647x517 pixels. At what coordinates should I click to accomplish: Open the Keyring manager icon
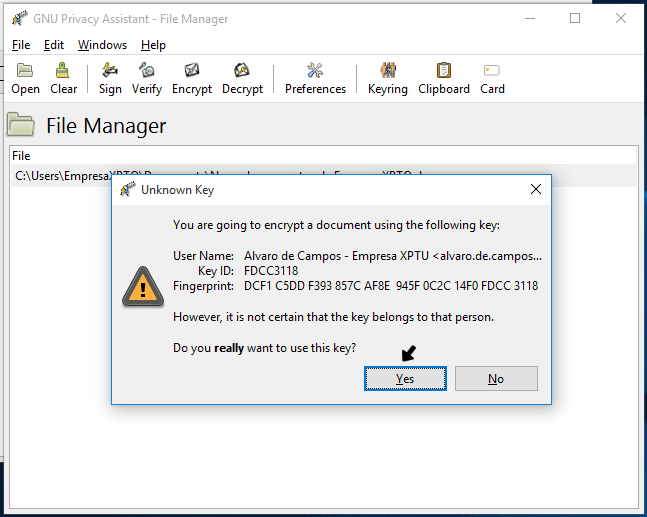tap(388, 78)
